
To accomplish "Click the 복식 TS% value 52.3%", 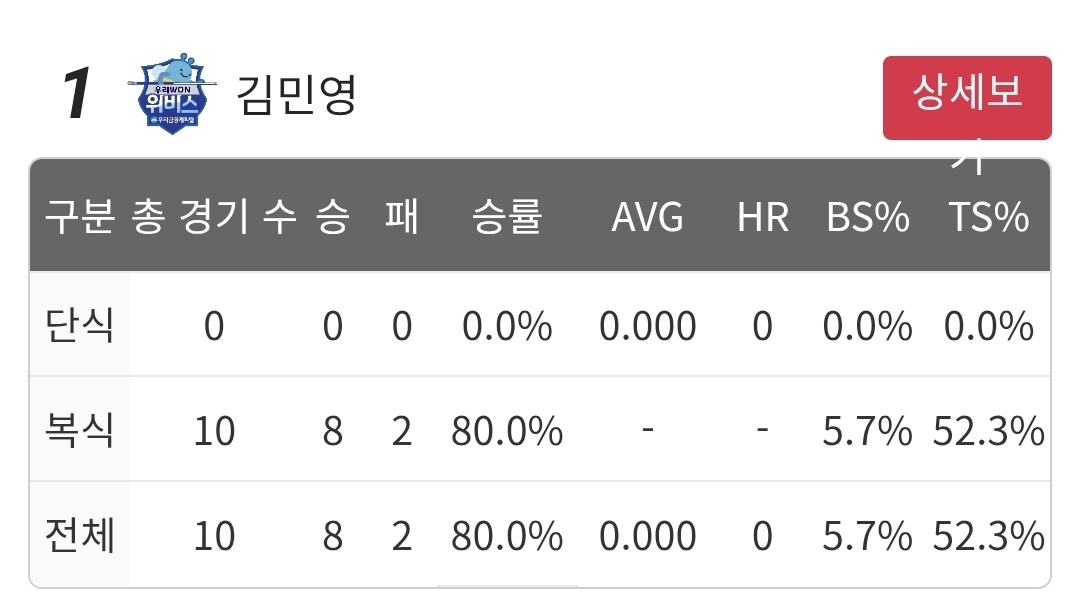I will tap(988, 431).
